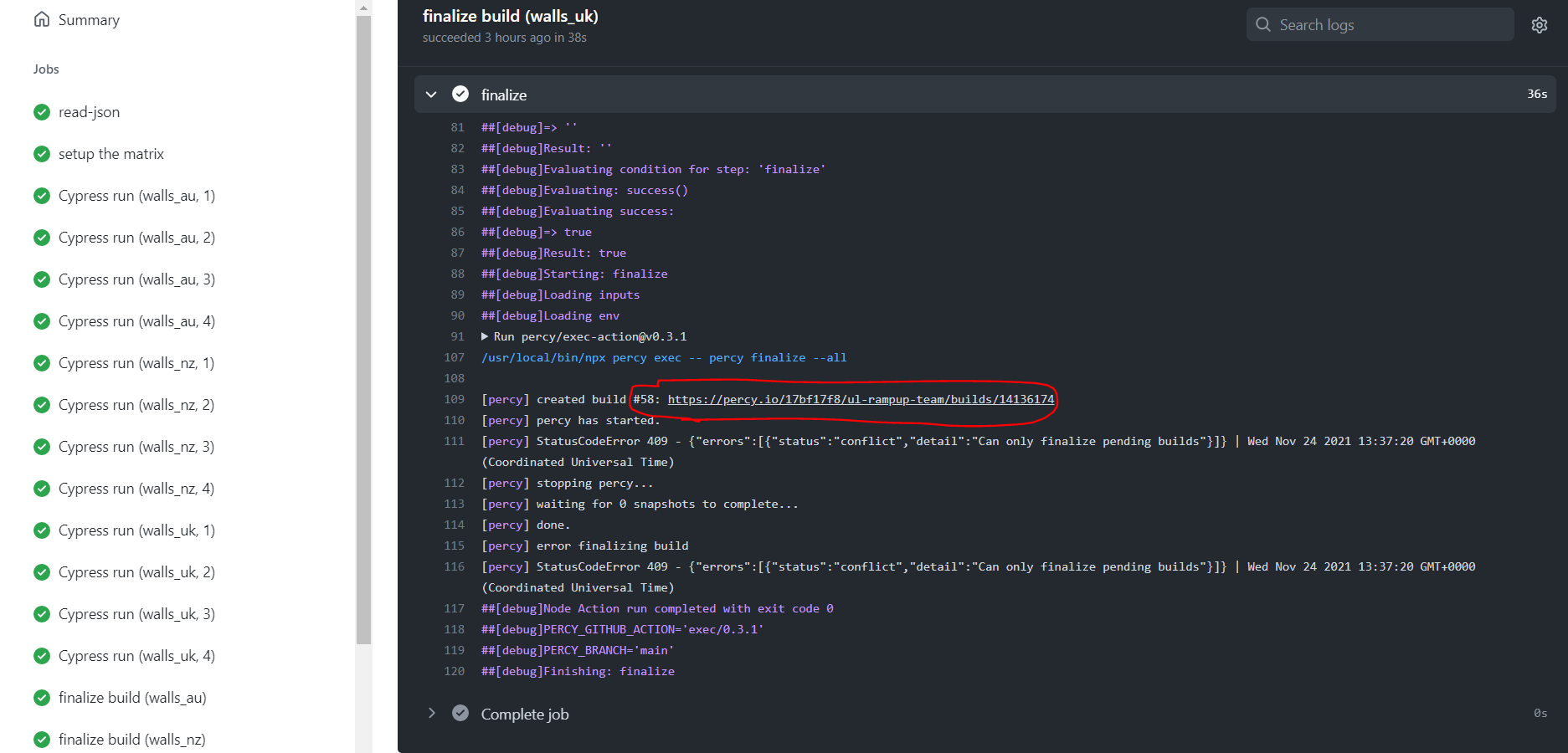Click read-json success check icon
The height and width of the screenshot is (753, 1568).
42,111
